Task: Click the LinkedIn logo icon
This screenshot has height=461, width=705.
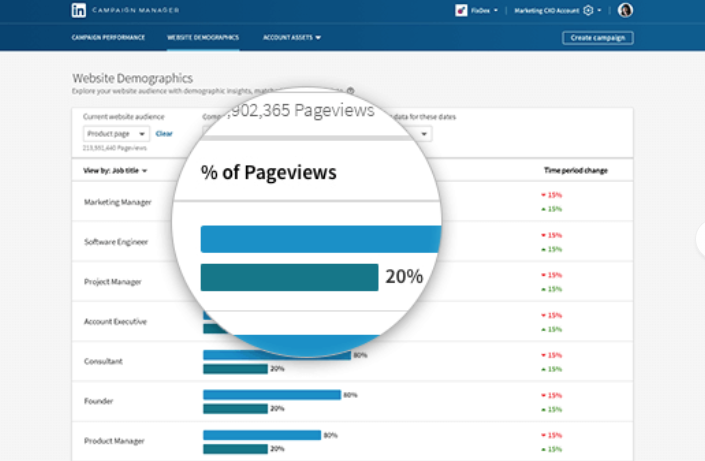Action: 78,10
